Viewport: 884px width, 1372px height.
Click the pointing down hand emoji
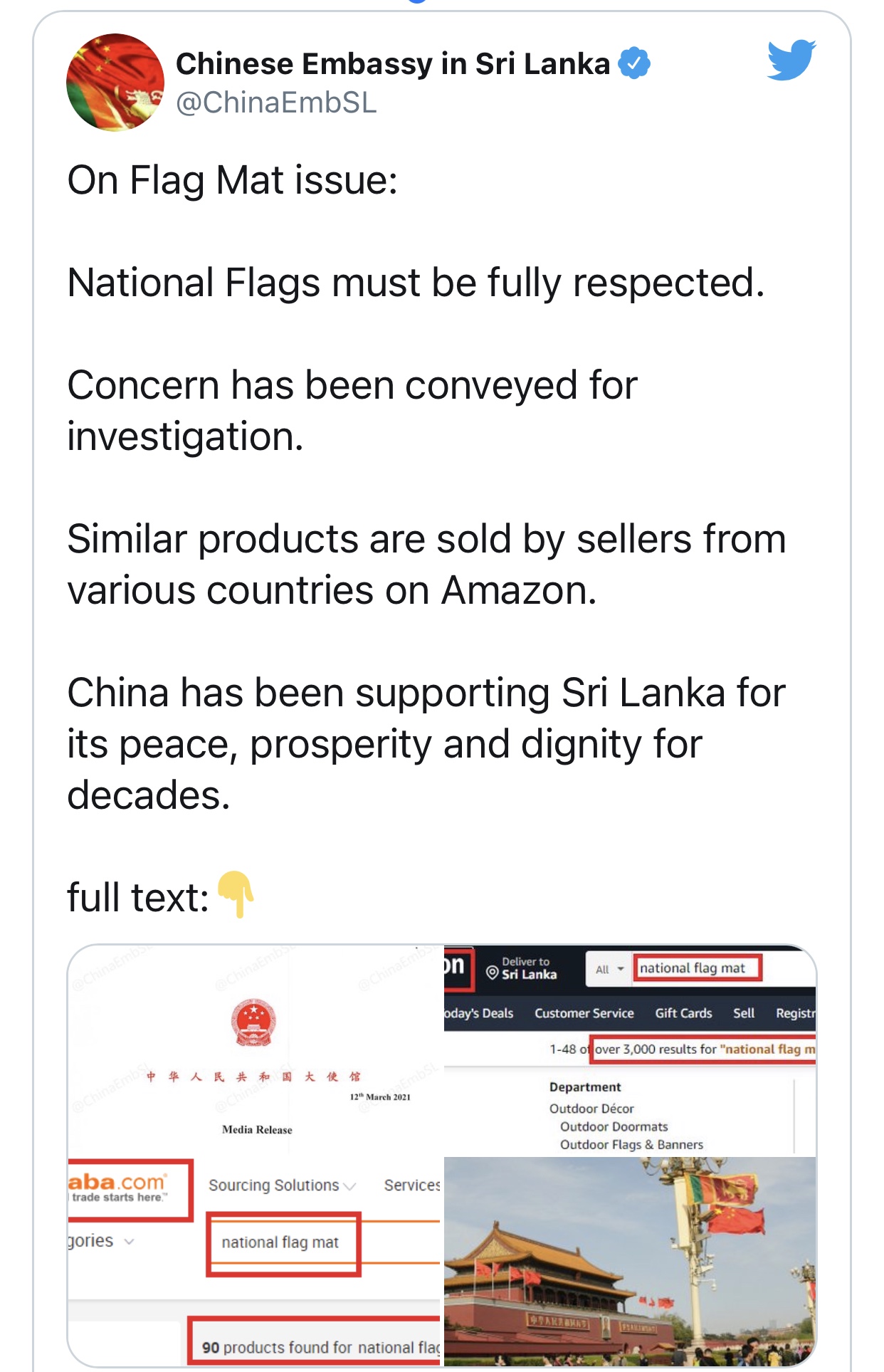(236, 894)
